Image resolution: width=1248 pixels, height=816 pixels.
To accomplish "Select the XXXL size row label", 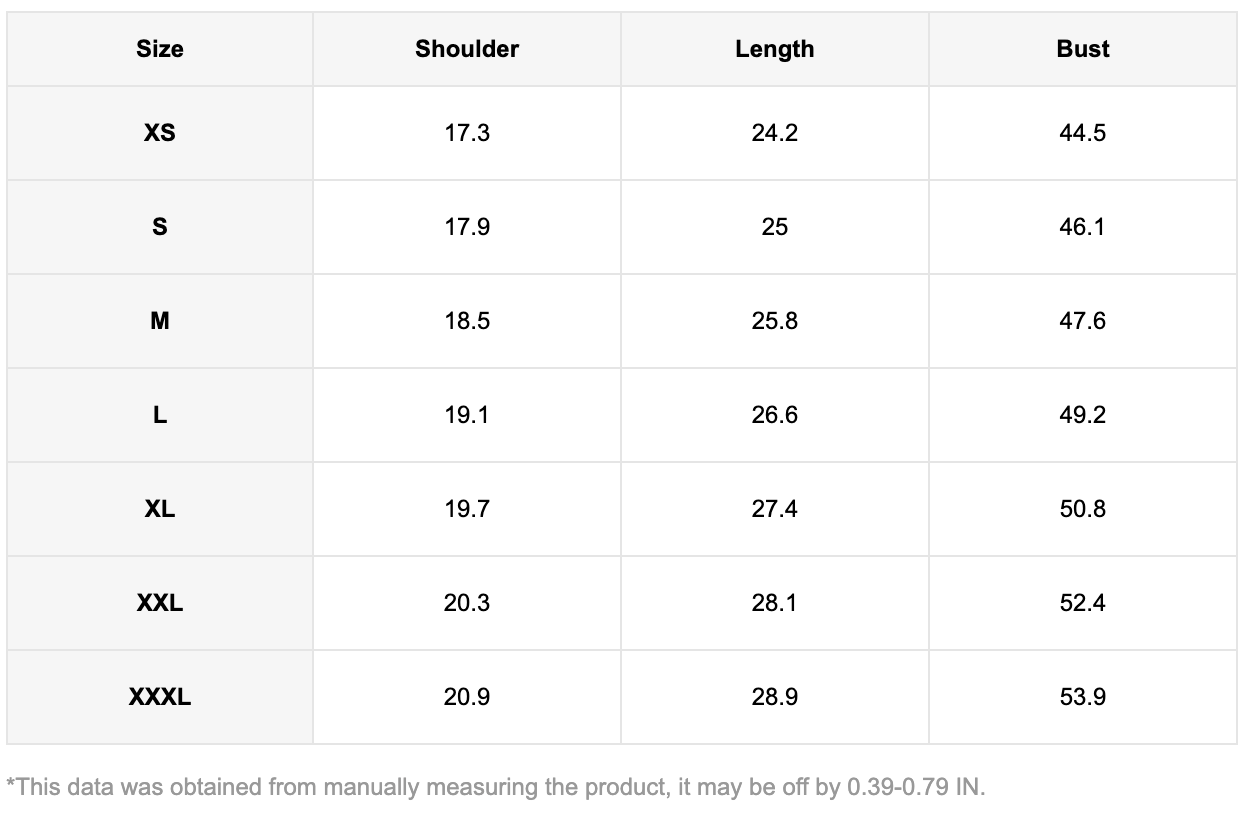I will (x=160, y=697).
